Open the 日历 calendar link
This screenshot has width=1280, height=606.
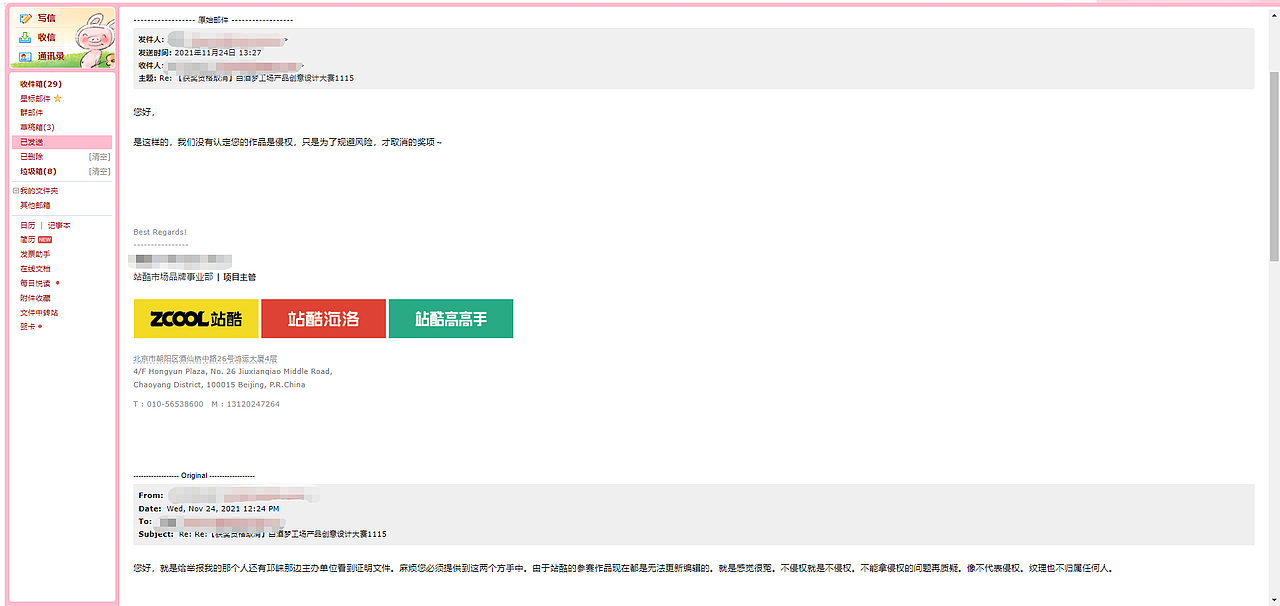click(x=27, y=226)
